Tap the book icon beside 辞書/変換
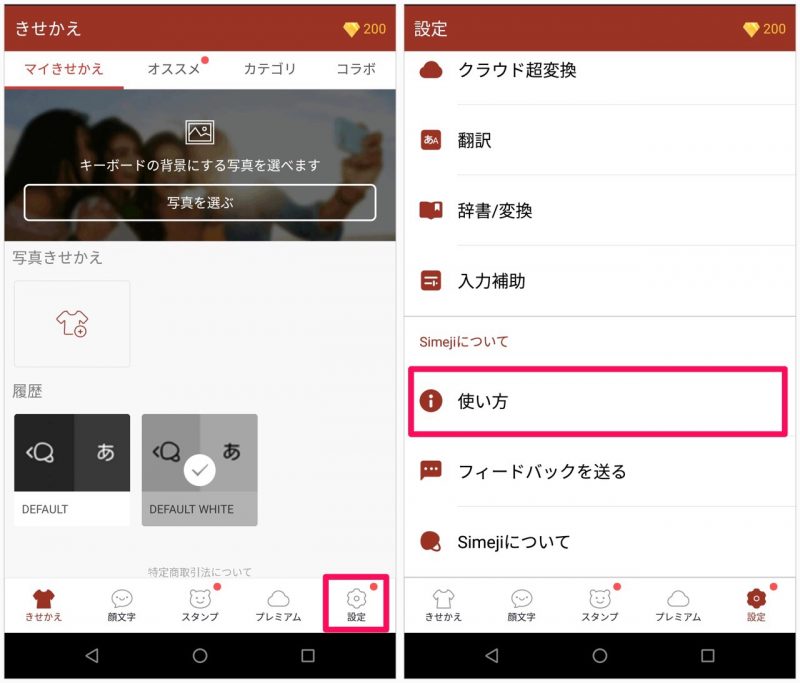The width and height of the screenshot is (800, 683). tap(431, 210)
